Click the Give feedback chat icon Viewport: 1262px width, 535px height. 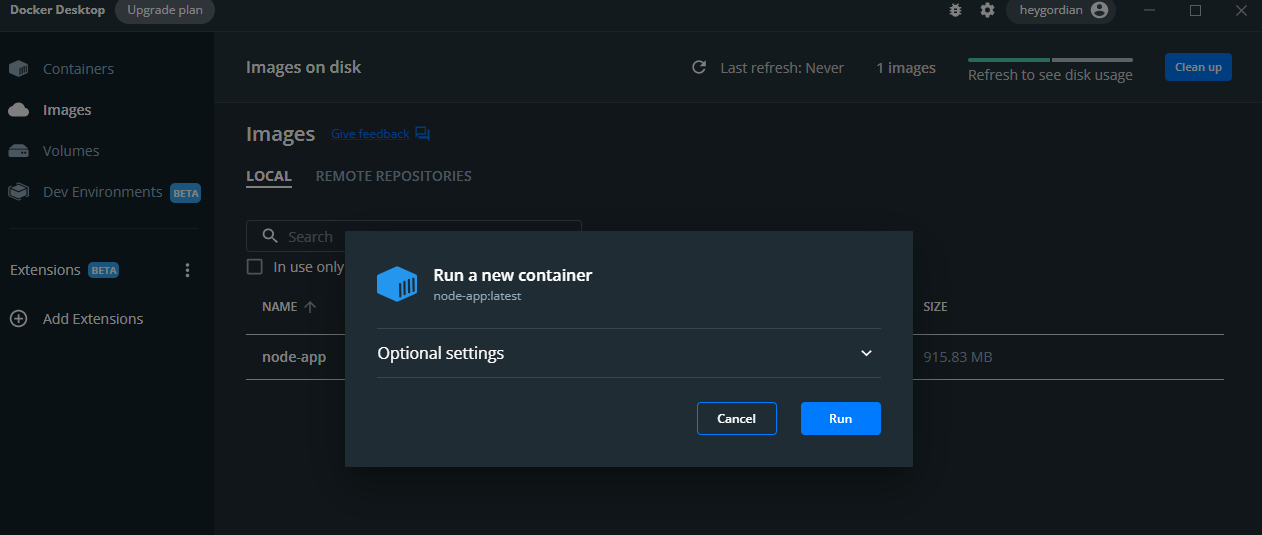(x=422, y=134)
